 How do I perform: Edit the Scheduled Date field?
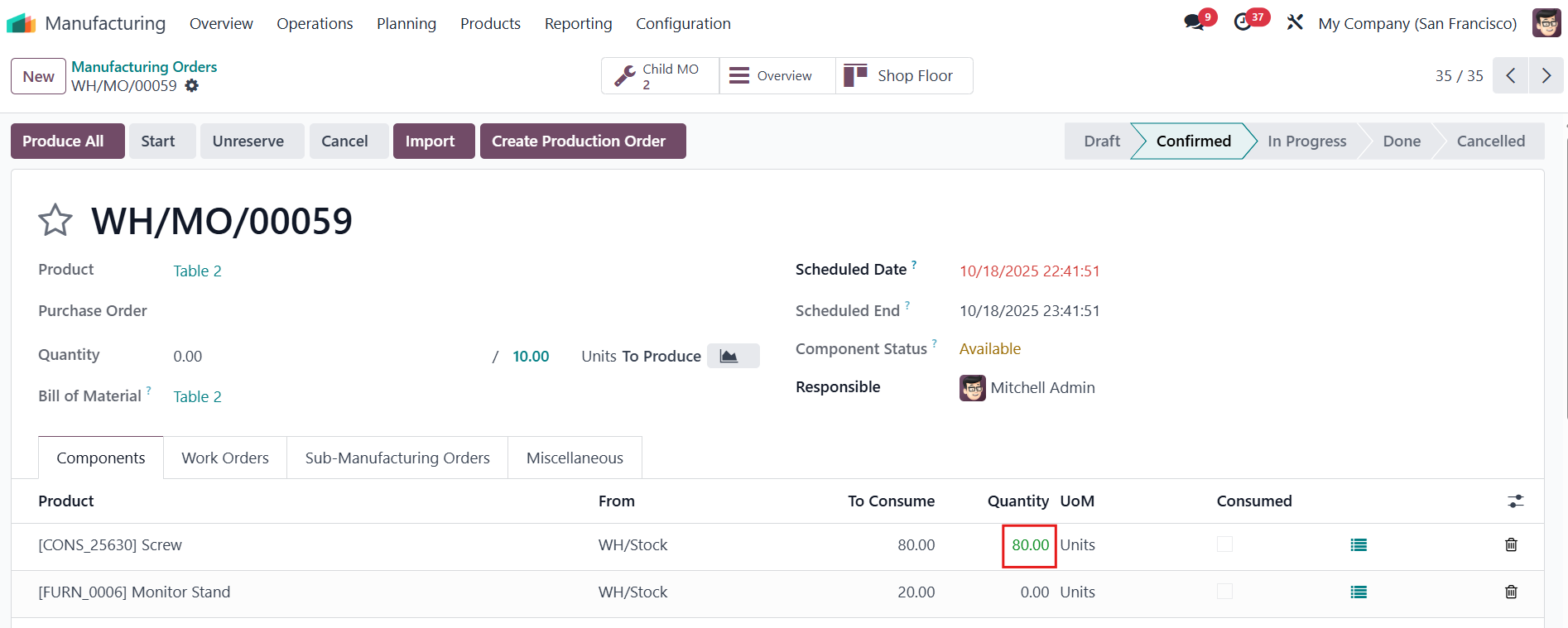pos(1029,271)
